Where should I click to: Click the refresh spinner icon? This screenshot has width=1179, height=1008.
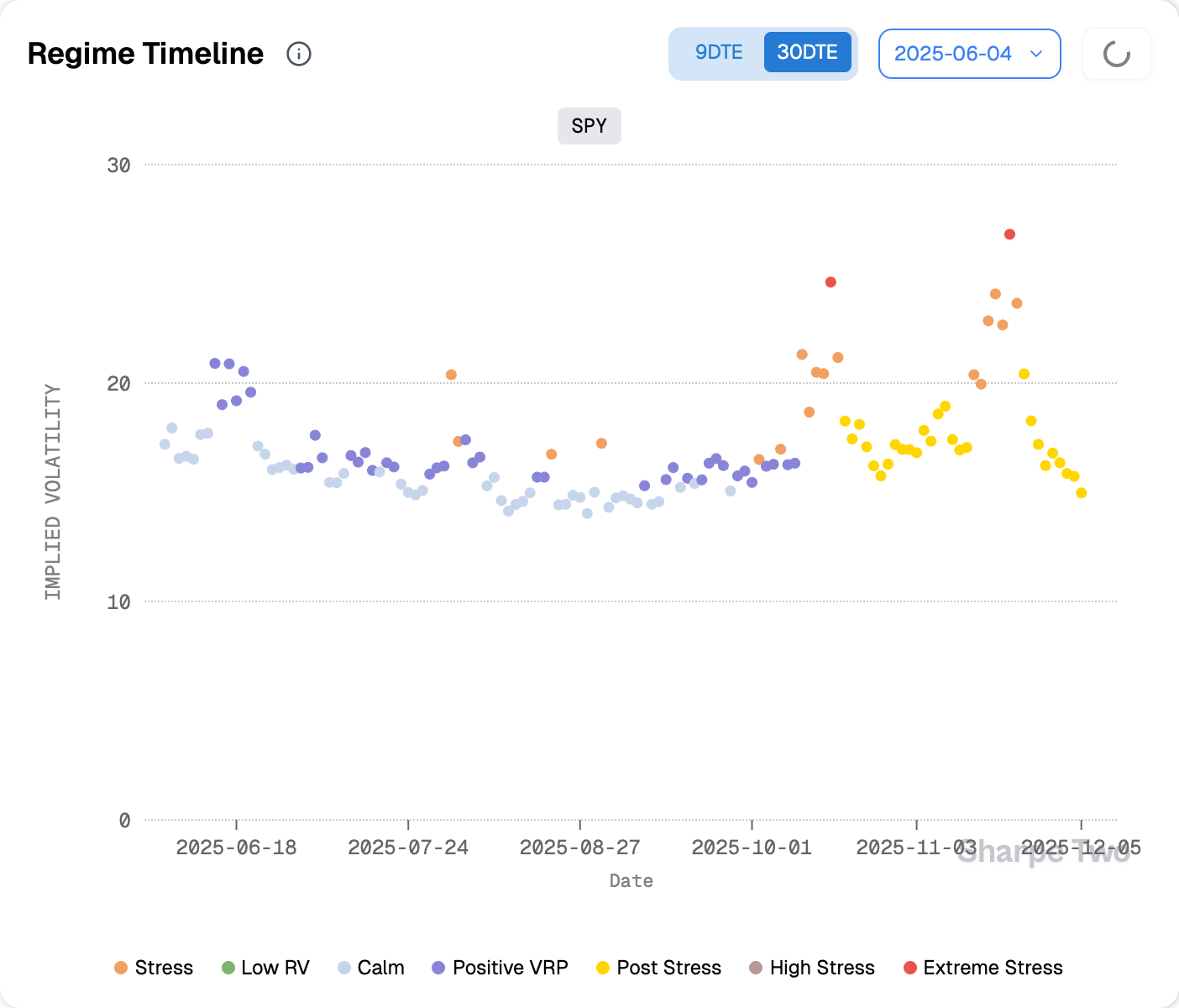point(1116,54)
